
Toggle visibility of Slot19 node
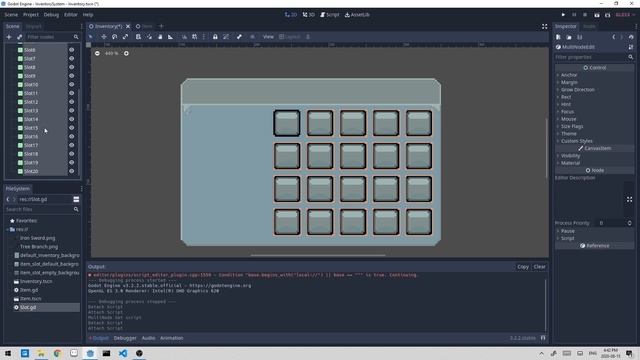click(x=71, y=162)
